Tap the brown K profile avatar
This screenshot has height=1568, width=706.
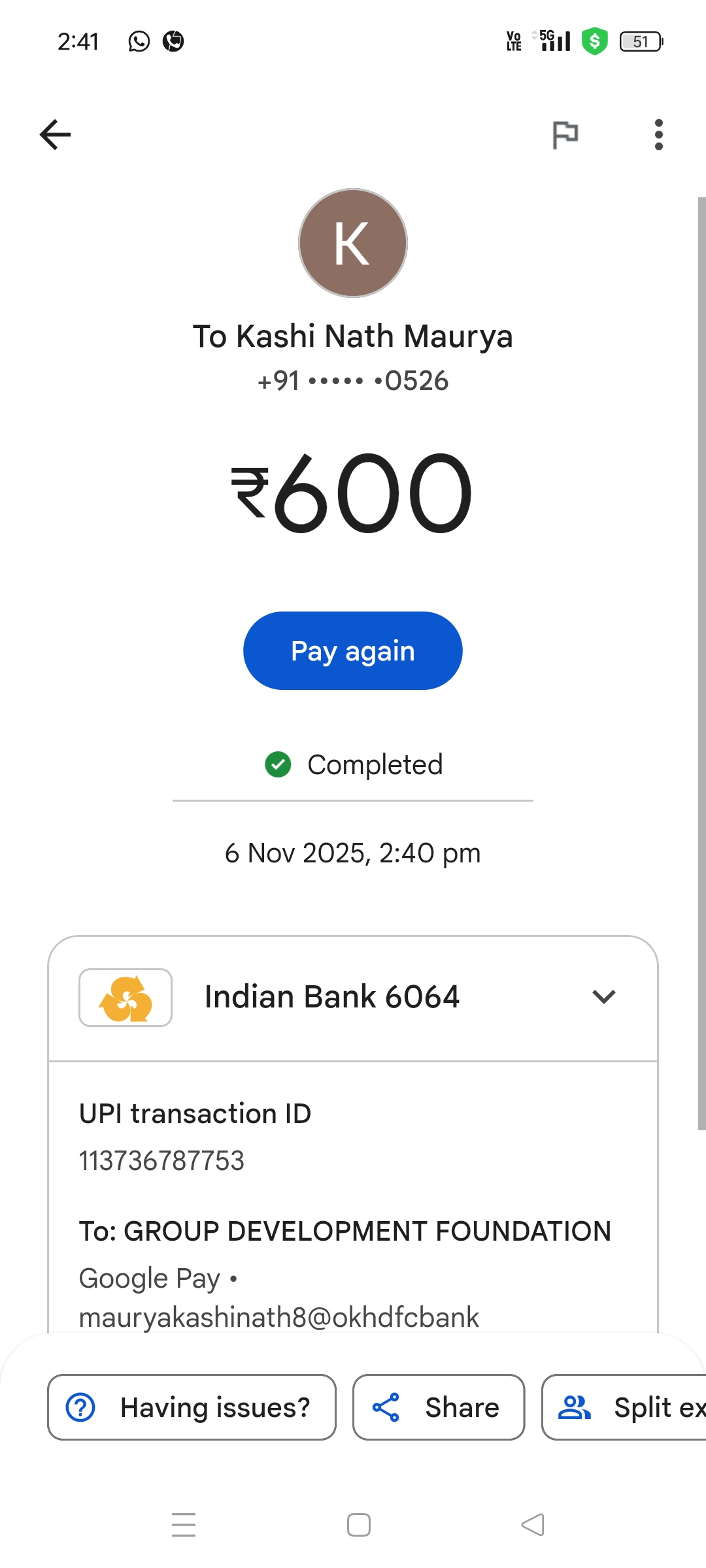tap(353, 243)
